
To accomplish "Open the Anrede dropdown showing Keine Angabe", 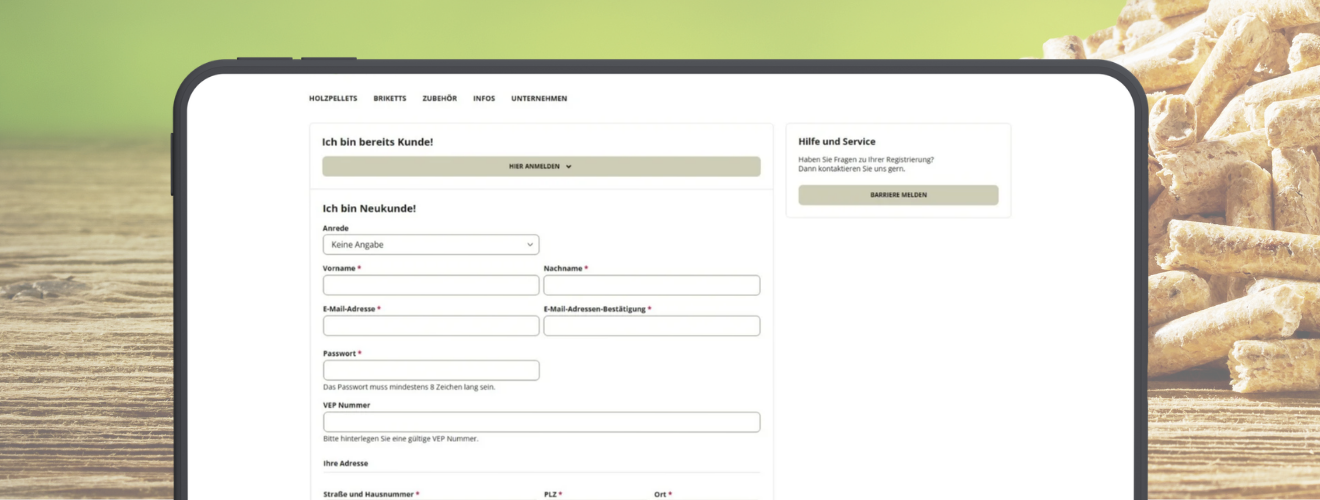I will pos(431,245).
